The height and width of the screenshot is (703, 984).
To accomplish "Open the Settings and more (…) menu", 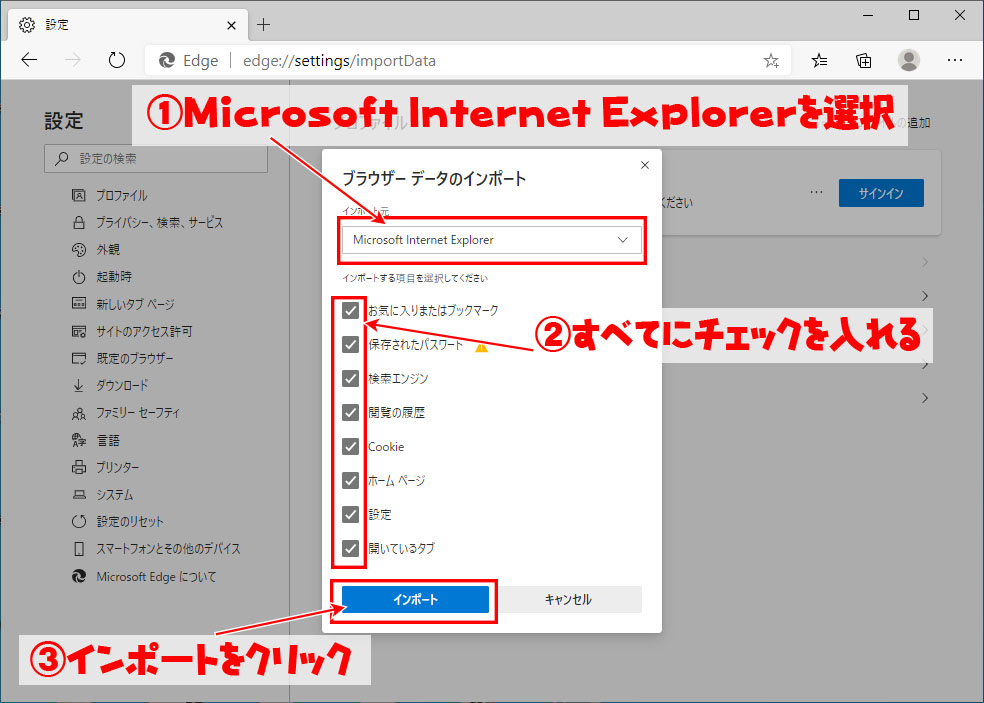I will click(955, 60).
